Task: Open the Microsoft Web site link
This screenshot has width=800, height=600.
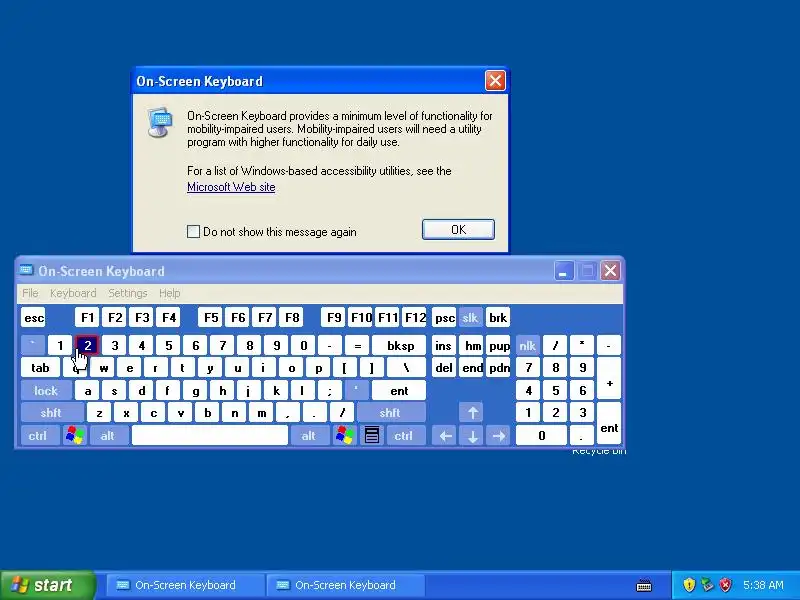Action: tap(231, 187)
